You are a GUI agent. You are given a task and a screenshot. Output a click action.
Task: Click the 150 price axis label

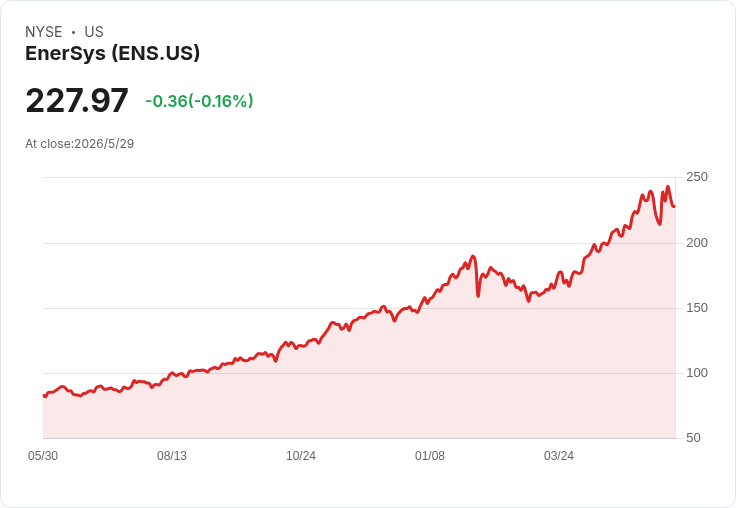(x=697, y=308)
